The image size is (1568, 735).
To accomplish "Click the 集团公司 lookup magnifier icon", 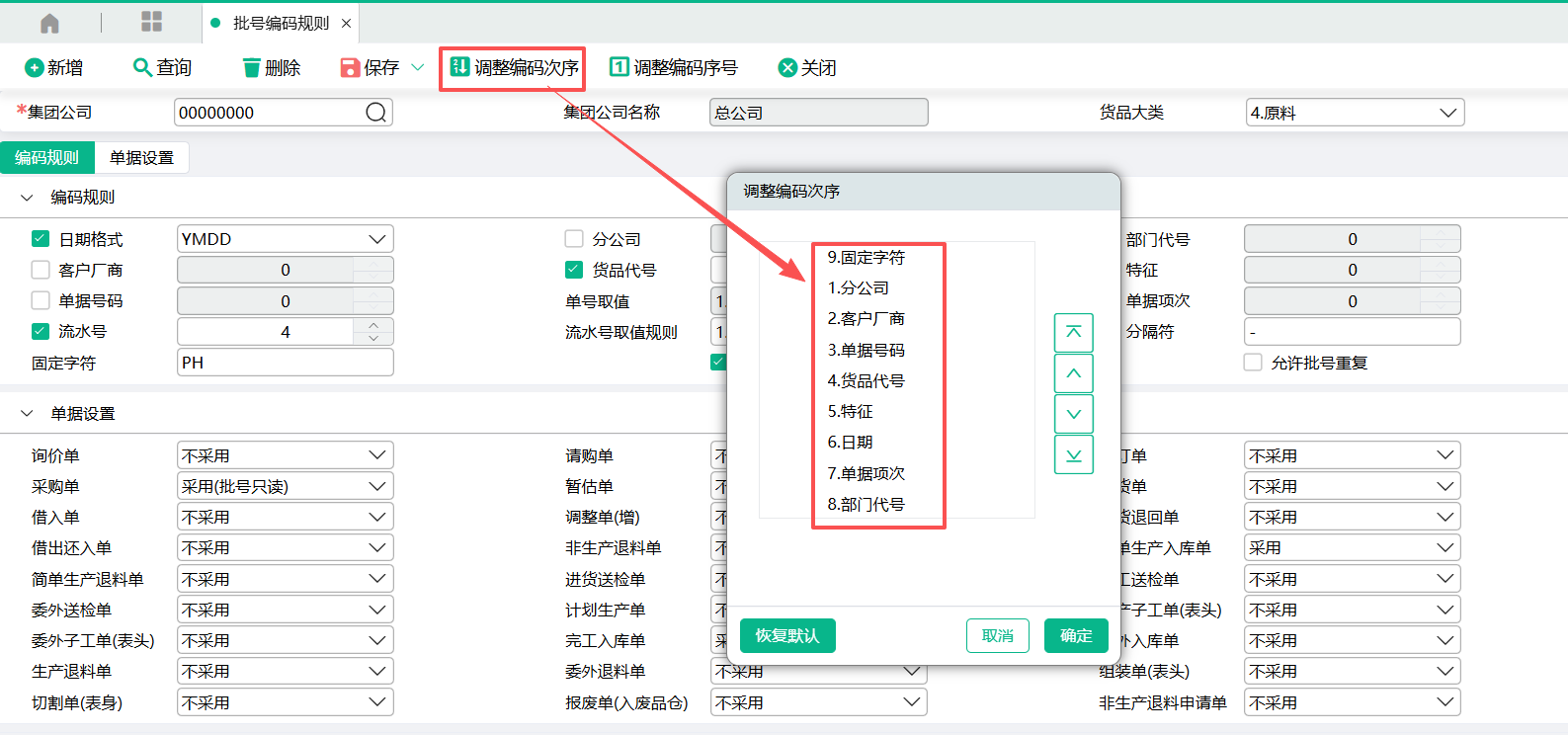I will 375,113.
